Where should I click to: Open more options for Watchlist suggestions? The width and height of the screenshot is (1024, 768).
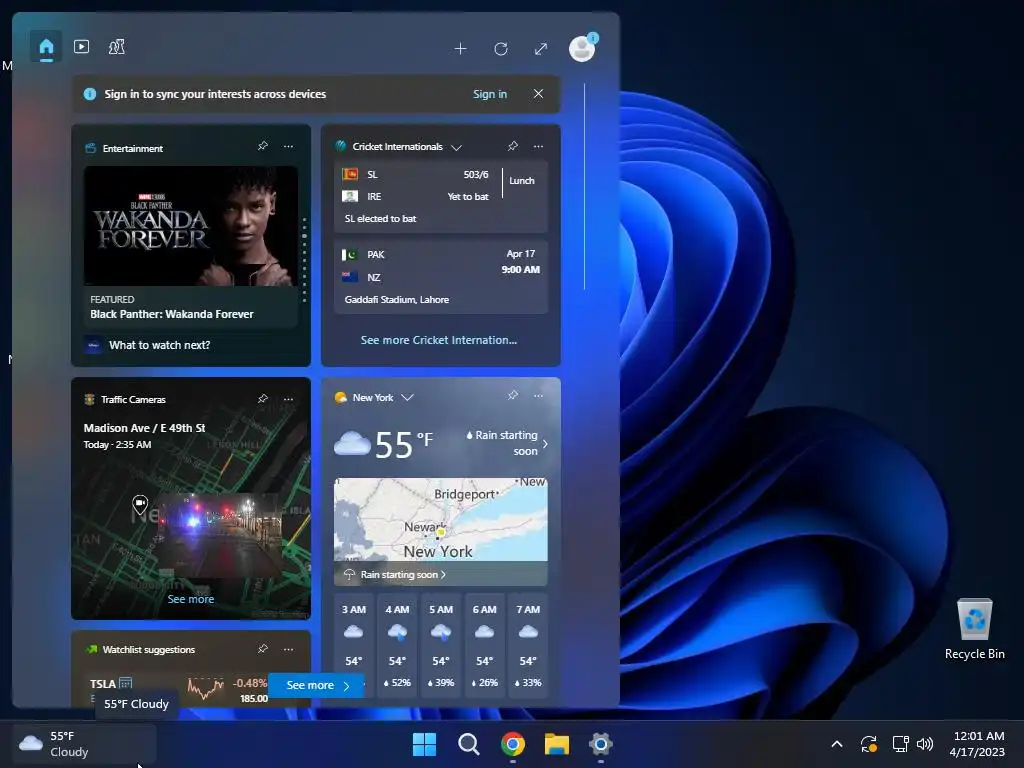[x=289, y=649]
